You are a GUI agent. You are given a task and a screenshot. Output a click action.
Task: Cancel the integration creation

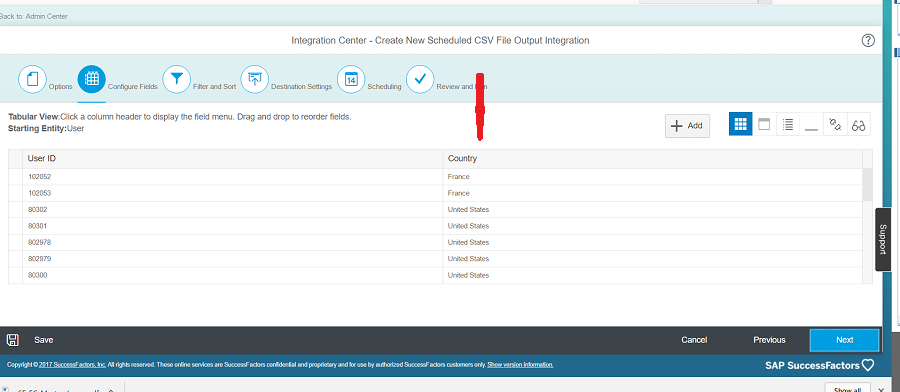click(x=694, y=340)
